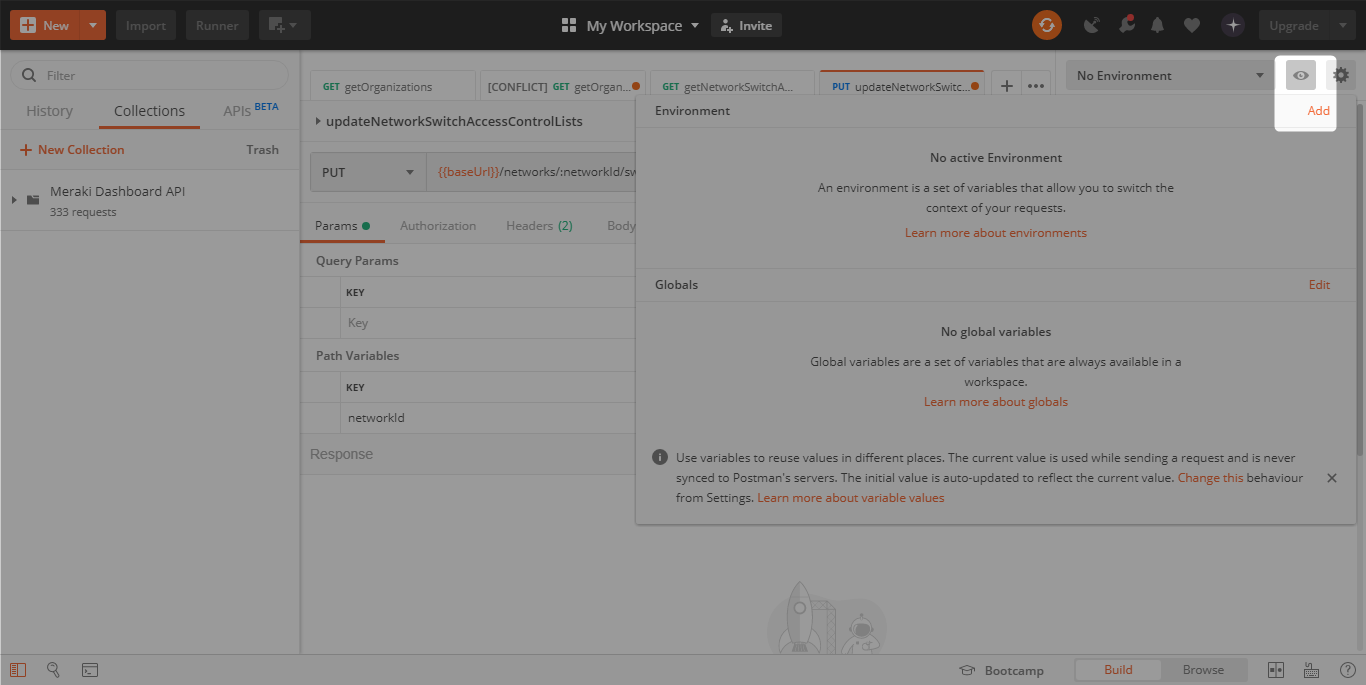
Task: Select the Authorization tab
Action: tap(438, 226)
